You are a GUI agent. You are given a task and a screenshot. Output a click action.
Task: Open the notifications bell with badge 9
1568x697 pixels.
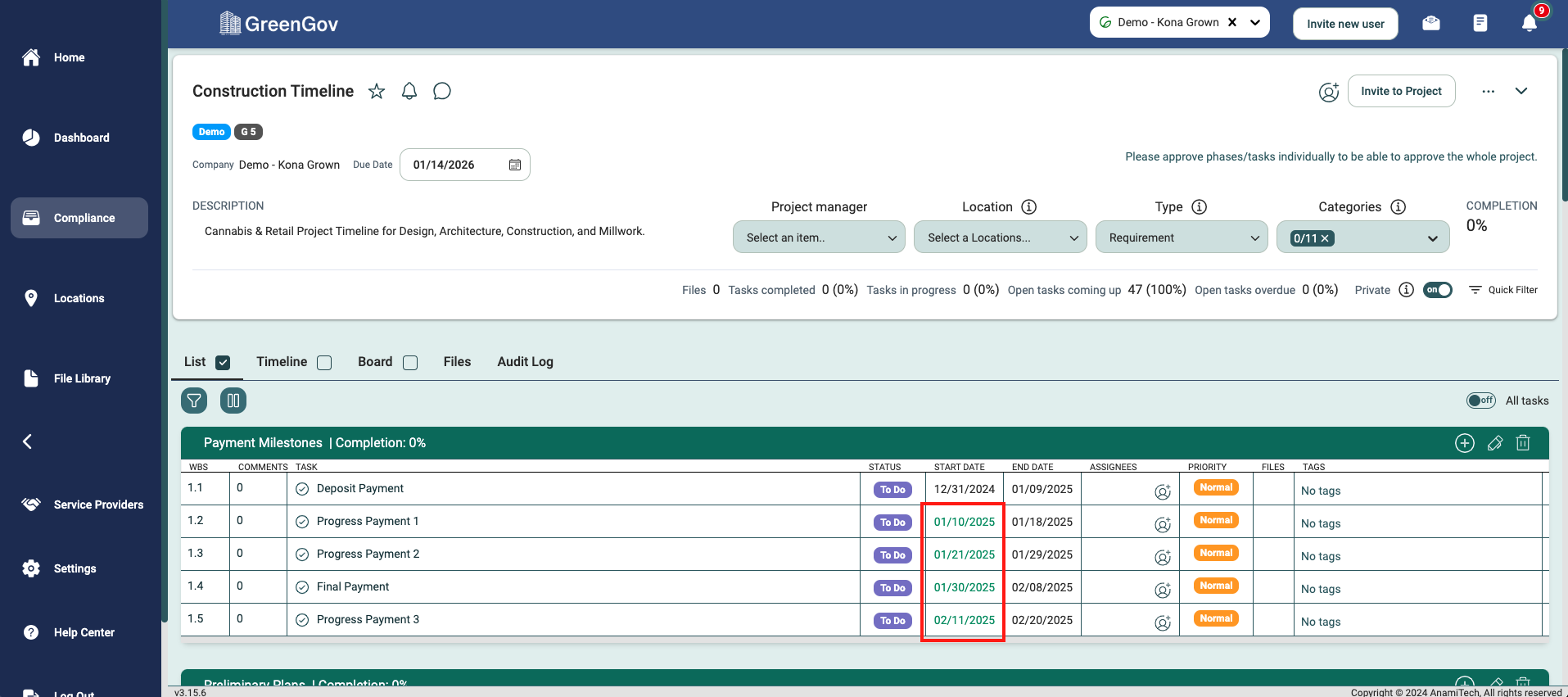click(x=1529, y=23)
